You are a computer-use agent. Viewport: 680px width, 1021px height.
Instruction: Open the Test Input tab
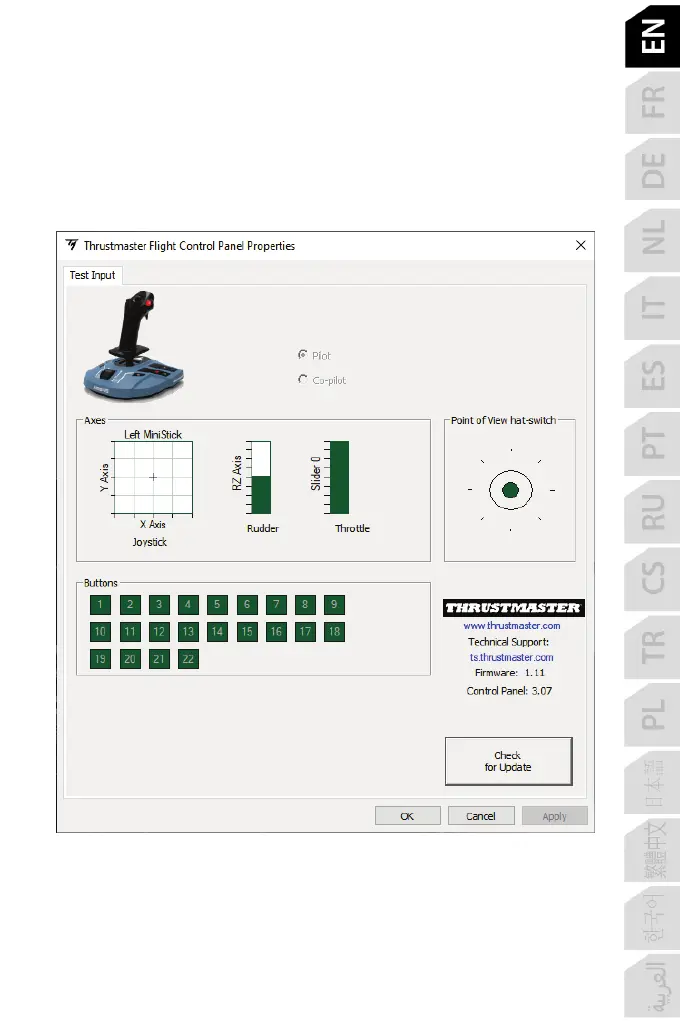(x=92, y=275)
